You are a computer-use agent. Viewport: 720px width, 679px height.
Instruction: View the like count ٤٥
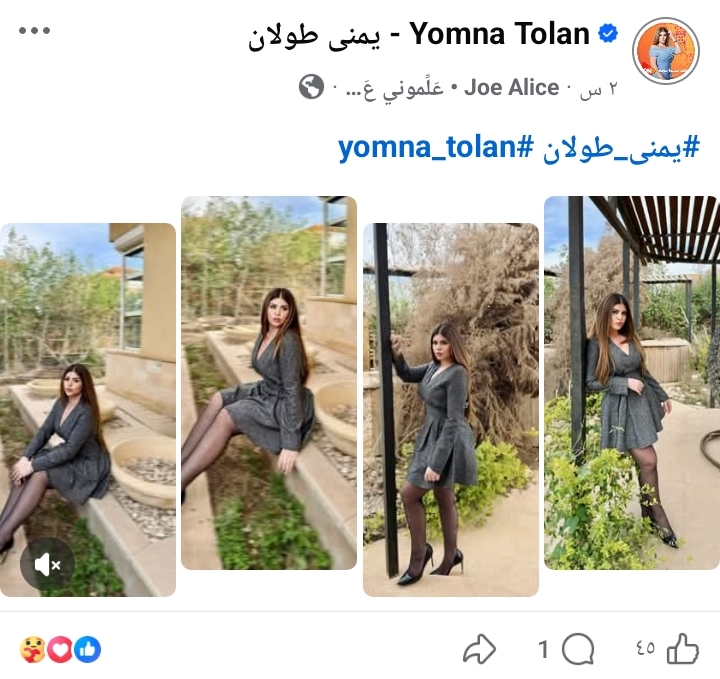(645, 648)
